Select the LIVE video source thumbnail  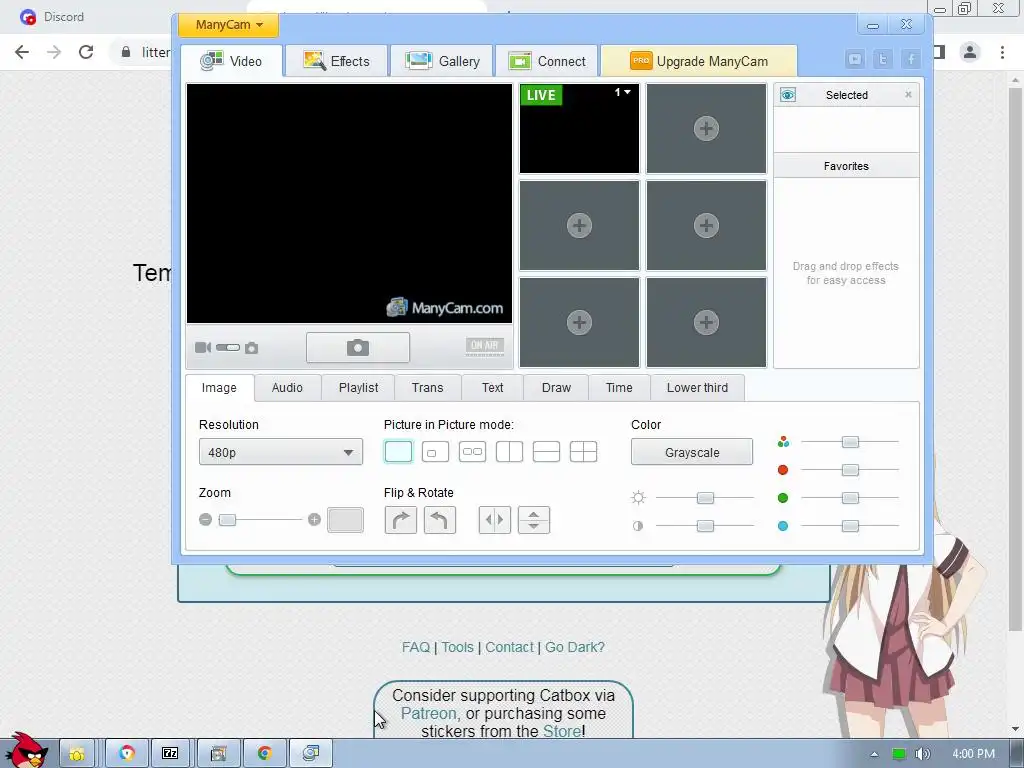click(579, 129)
